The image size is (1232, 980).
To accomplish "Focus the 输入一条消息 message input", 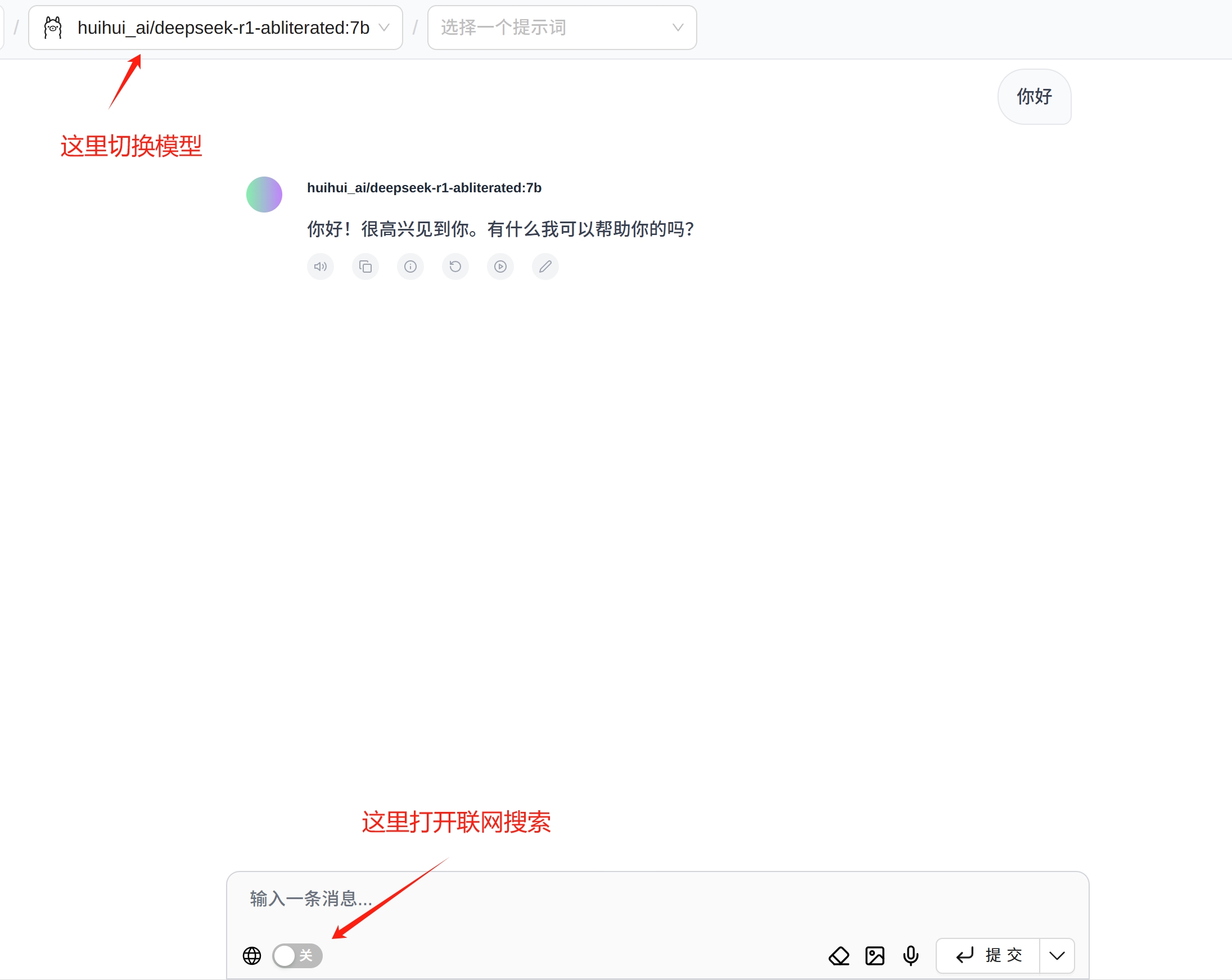I will point(657,899).
